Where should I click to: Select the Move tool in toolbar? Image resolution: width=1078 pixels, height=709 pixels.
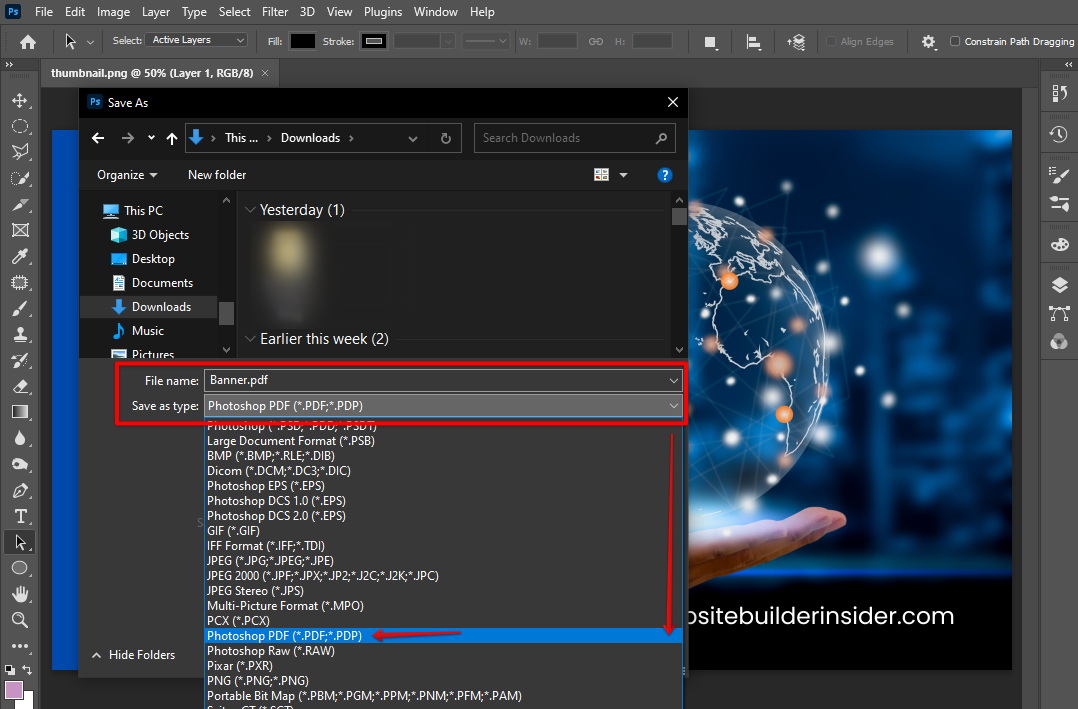point(19,101)
